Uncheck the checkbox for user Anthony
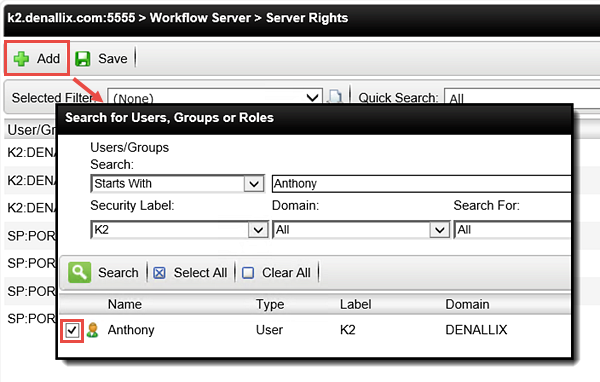The image size is (600, 382). (x=72, y=330)
